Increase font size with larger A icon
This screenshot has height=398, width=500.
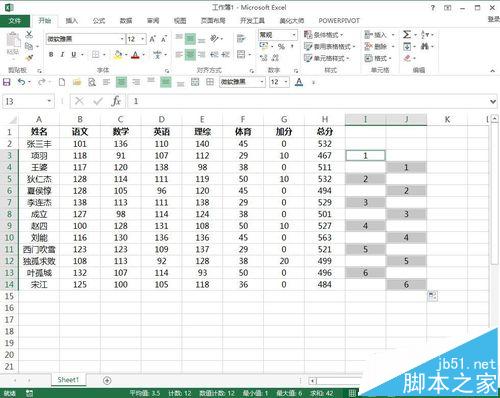coord(152,39)
